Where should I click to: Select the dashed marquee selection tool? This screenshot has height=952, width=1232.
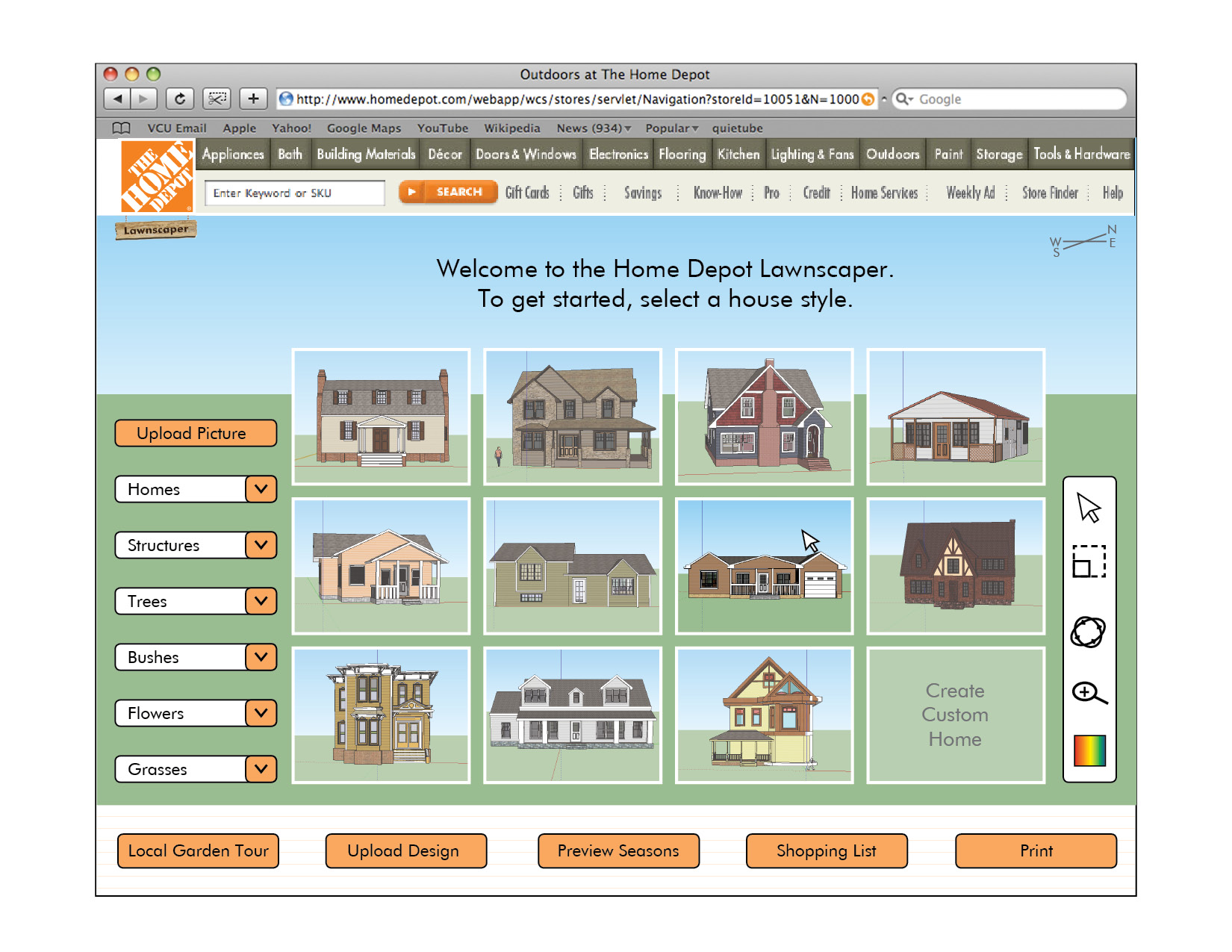tap(1089, 561)
